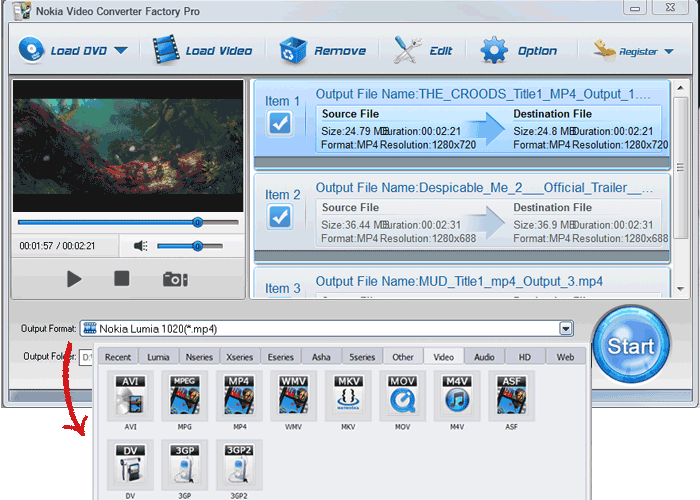Image resolution: width=700 pixels, height=500 pixels.
Task: Adjust the volume slider
Action: click(190, 246)
